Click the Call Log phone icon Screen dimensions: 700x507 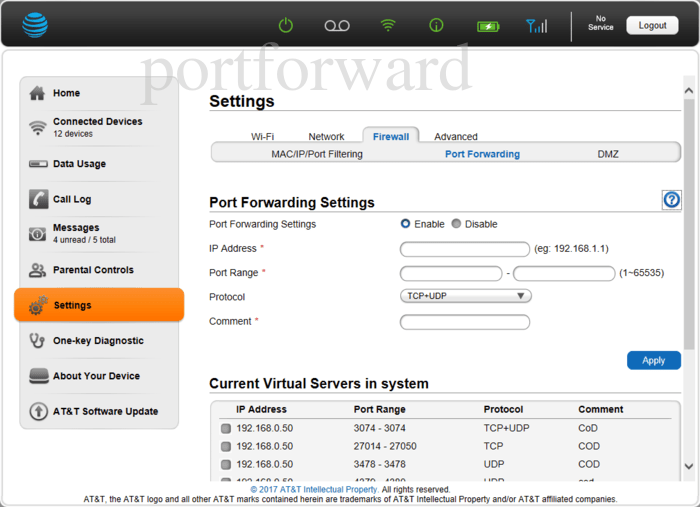(x=38, y=199)
